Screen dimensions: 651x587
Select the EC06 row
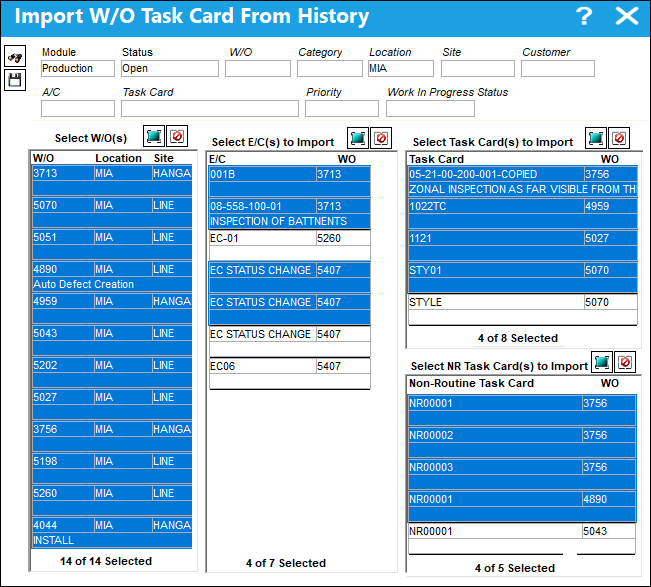click(x=290, y=374)
